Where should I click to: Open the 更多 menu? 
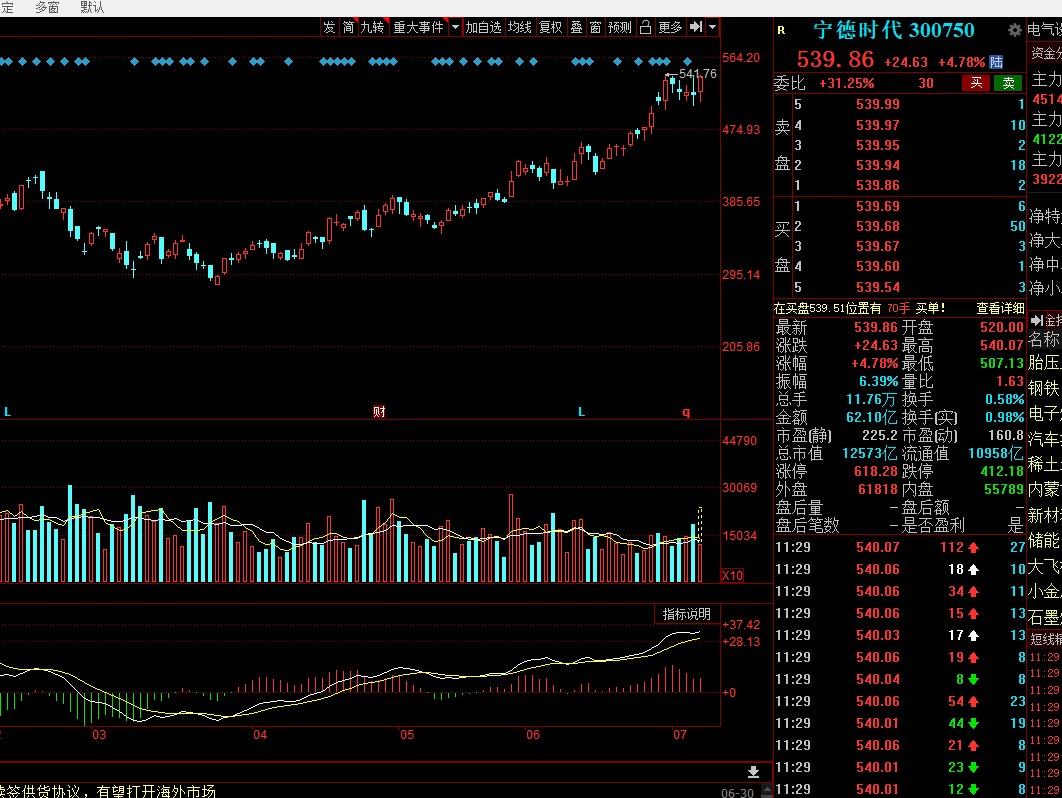point(671,27)
